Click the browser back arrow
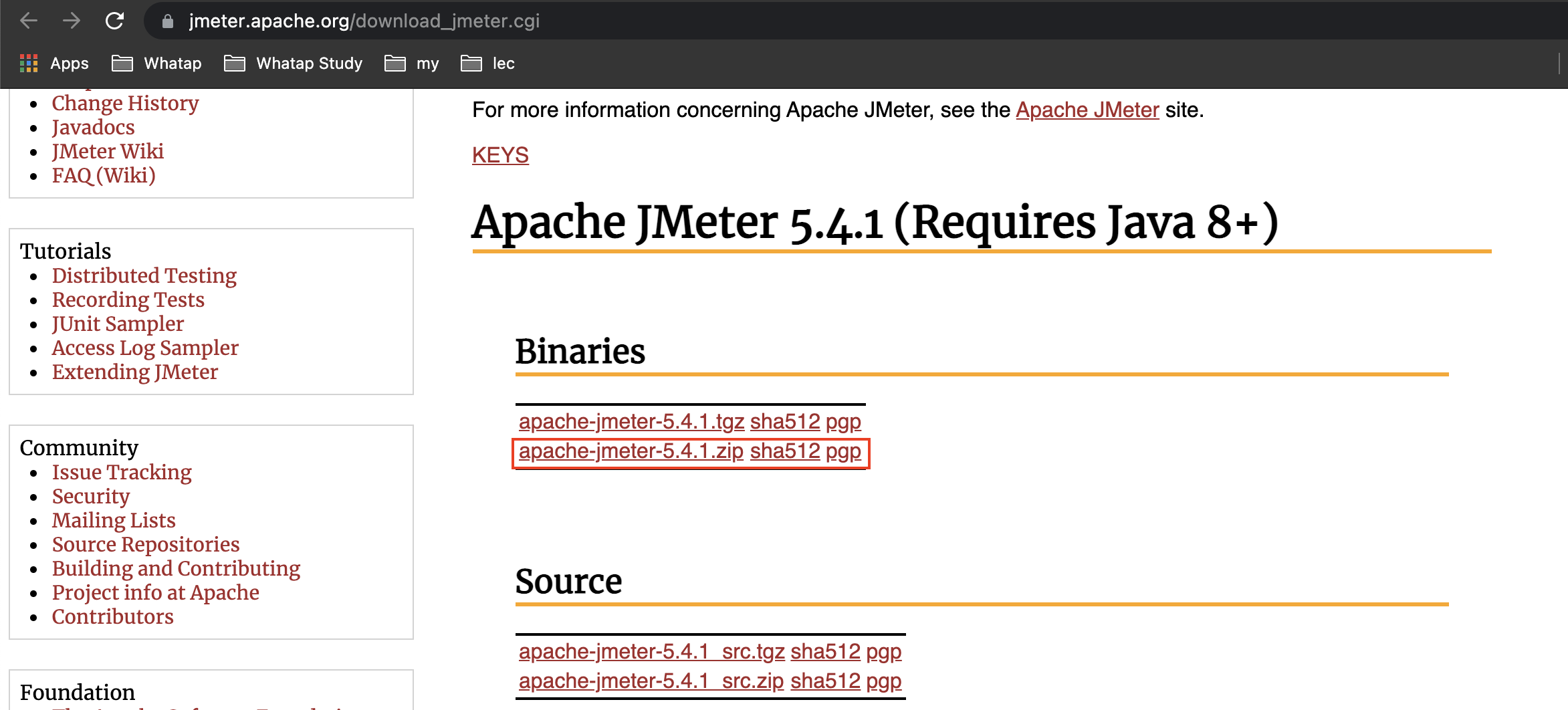This screenshot has height=710, width=1568. pyautogui.click(x=29, y=21)
